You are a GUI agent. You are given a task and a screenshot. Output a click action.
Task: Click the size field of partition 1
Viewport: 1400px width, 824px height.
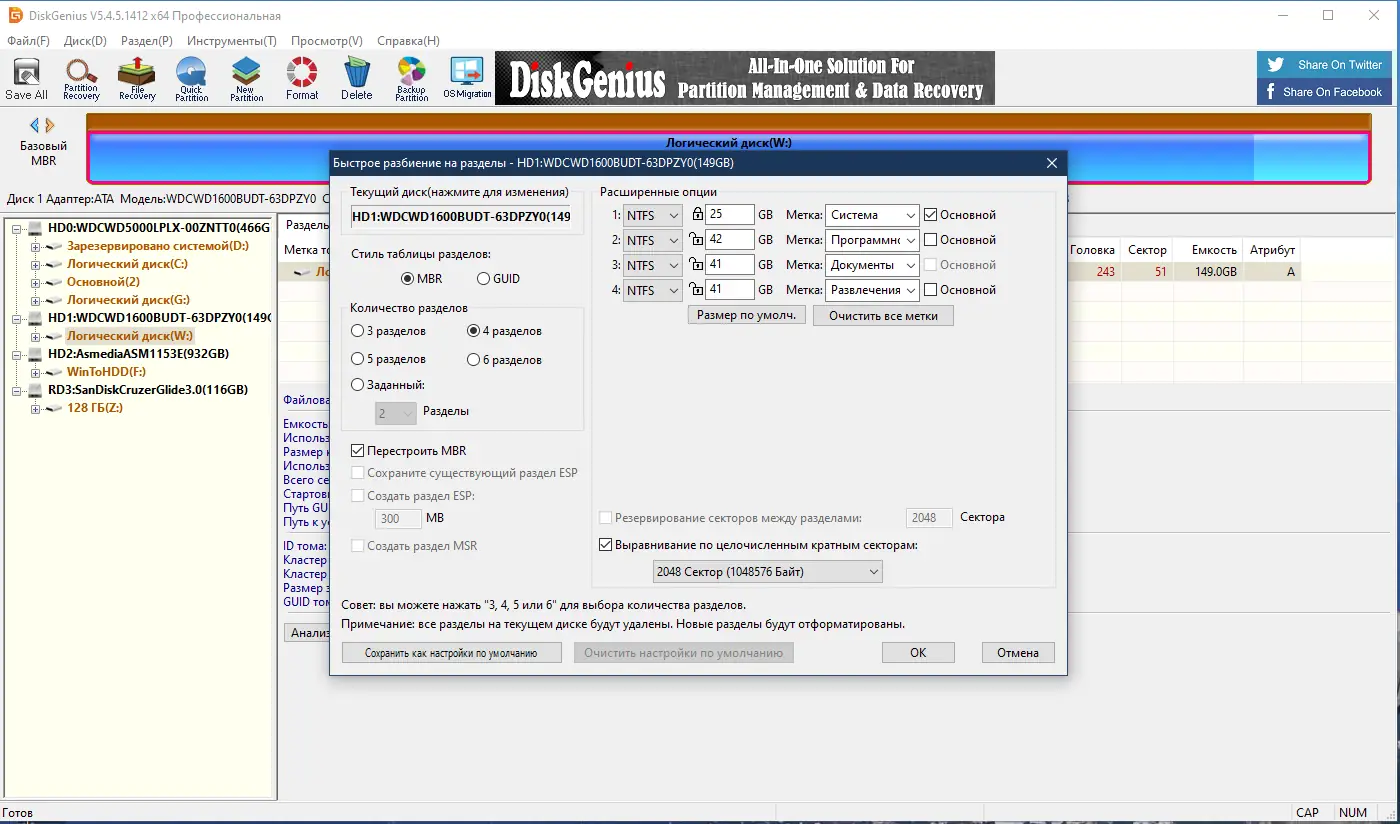click(x=730, y=214)
